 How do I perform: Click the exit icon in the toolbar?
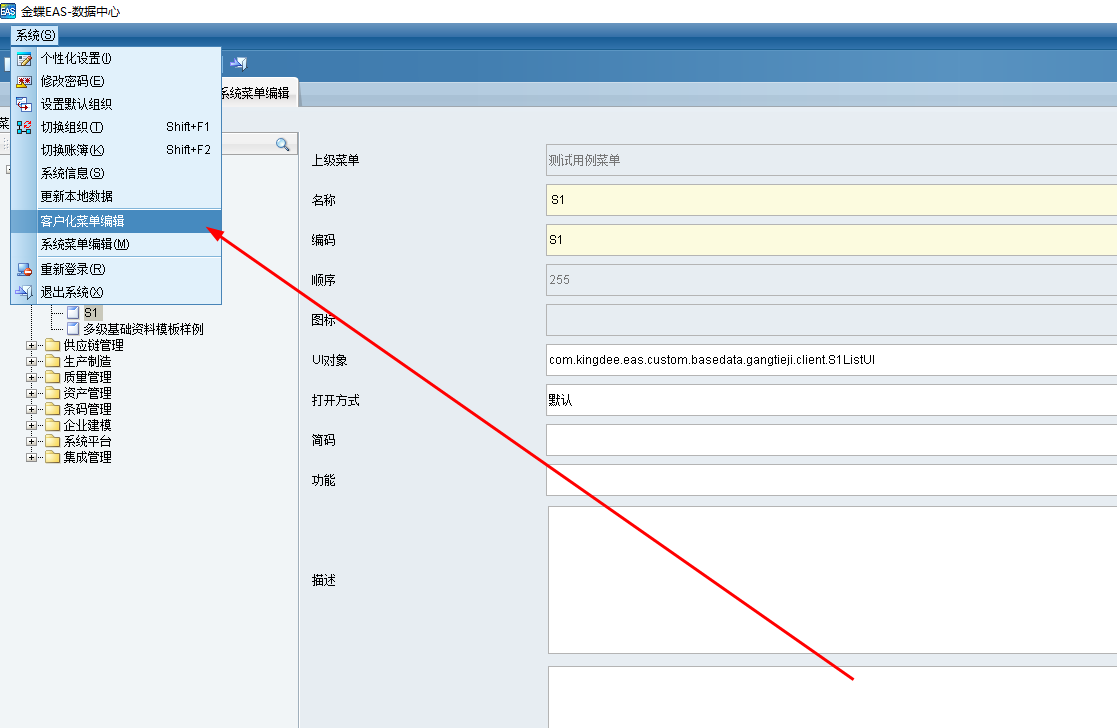point(238,64)
